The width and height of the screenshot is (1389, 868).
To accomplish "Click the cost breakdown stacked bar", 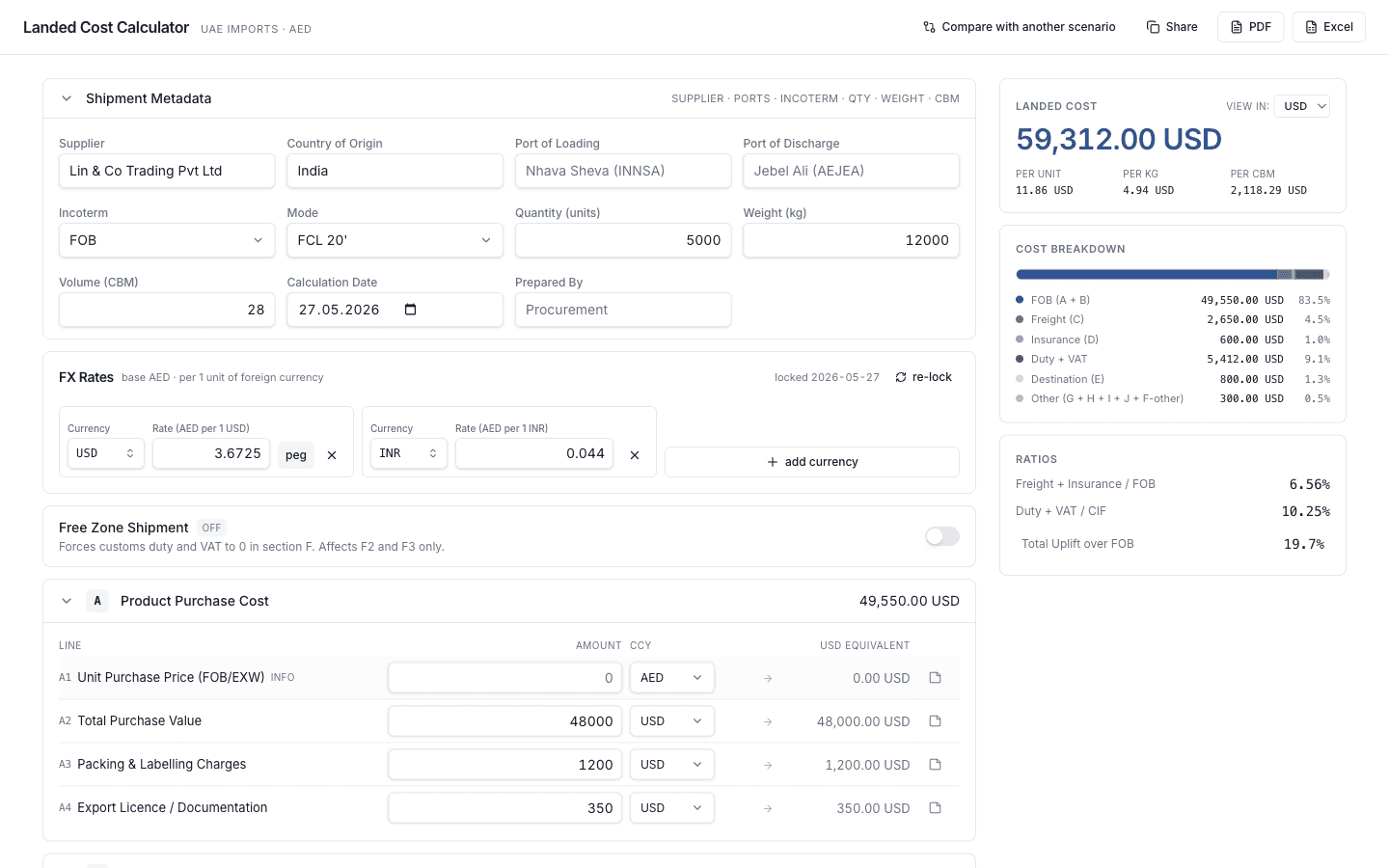I will coord(1173,275).
